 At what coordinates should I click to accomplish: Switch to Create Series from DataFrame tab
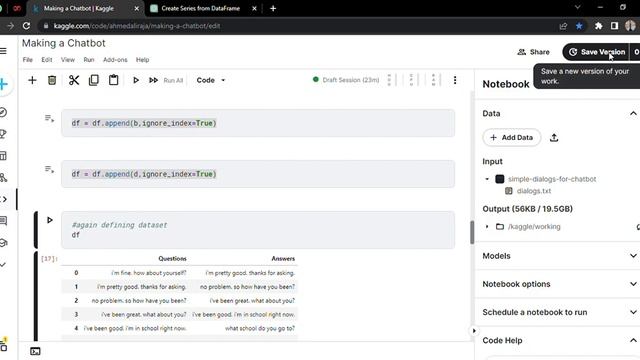[200, 8]
